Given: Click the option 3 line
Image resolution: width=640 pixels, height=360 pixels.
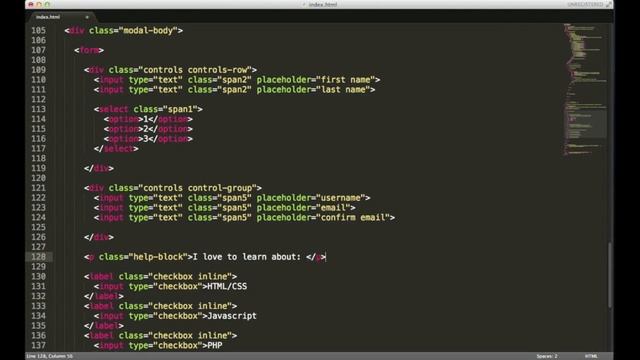Looking at the screenshot, I should coord(148,139).
